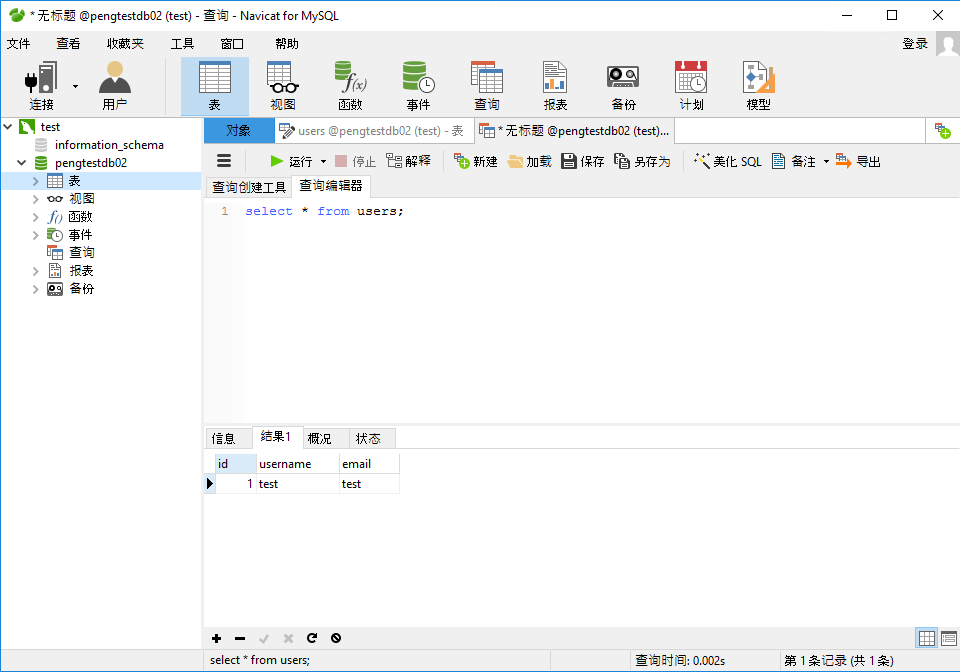Image resolution: width=960 pixels, height=672 pixels.
Task: Open the 文件 menu
Action: tap(18, 43)
